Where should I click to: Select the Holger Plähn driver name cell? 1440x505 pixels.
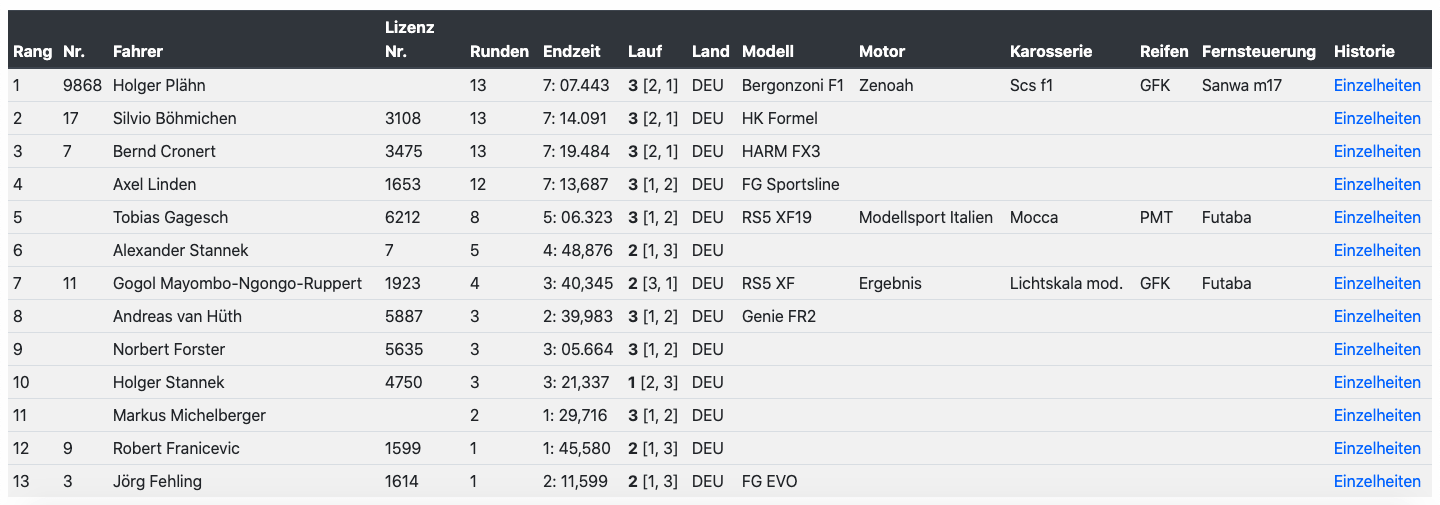click(x=159, y=86)
